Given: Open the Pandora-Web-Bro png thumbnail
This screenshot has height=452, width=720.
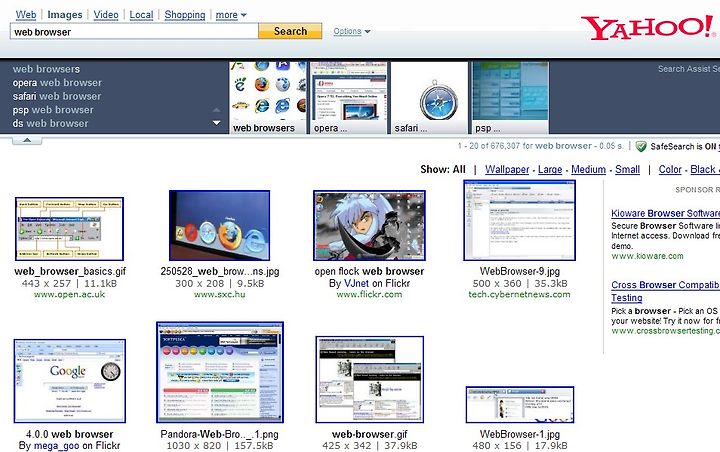Looking at the screenshot, I should (x=220, y=372).
